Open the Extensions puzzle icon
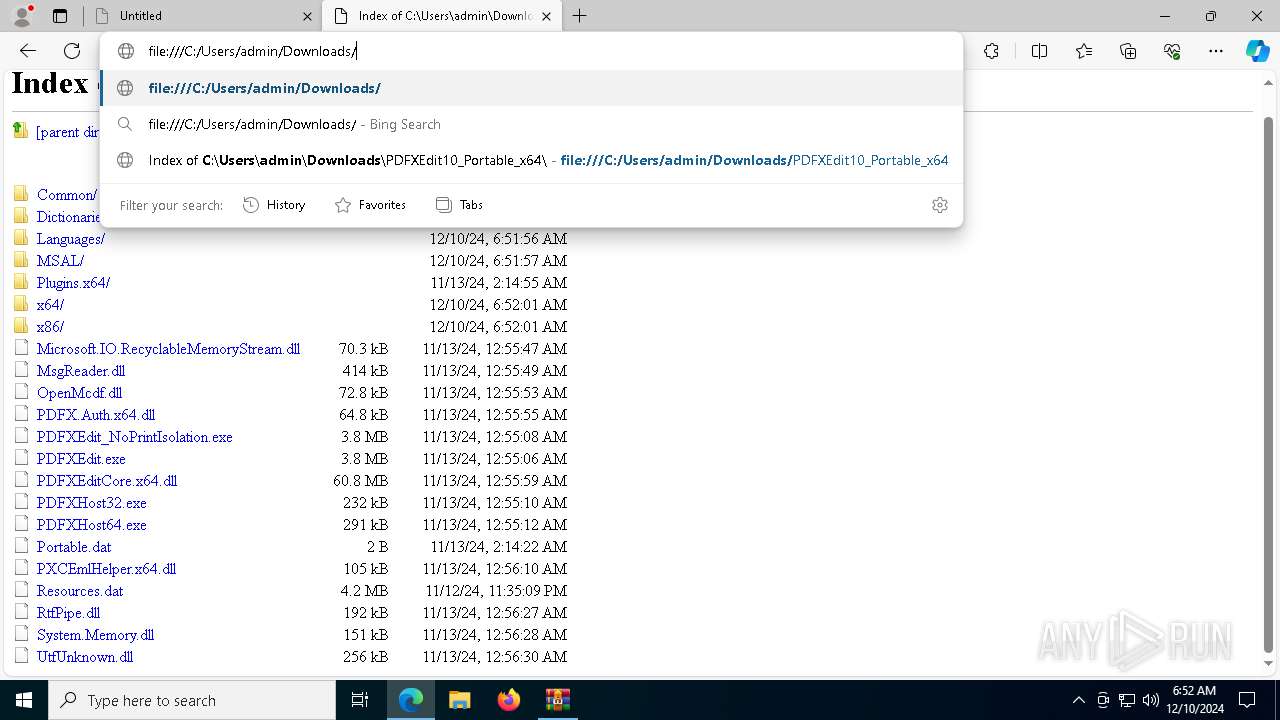 tap(991, 51)
